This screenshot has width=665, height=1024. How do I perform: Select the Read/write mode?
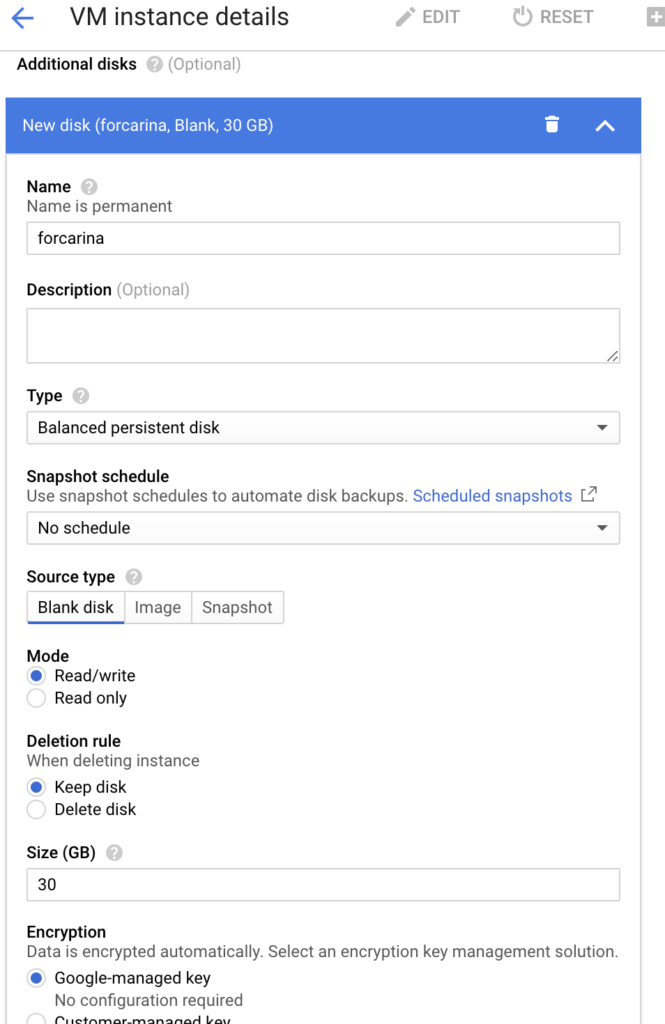37,676
